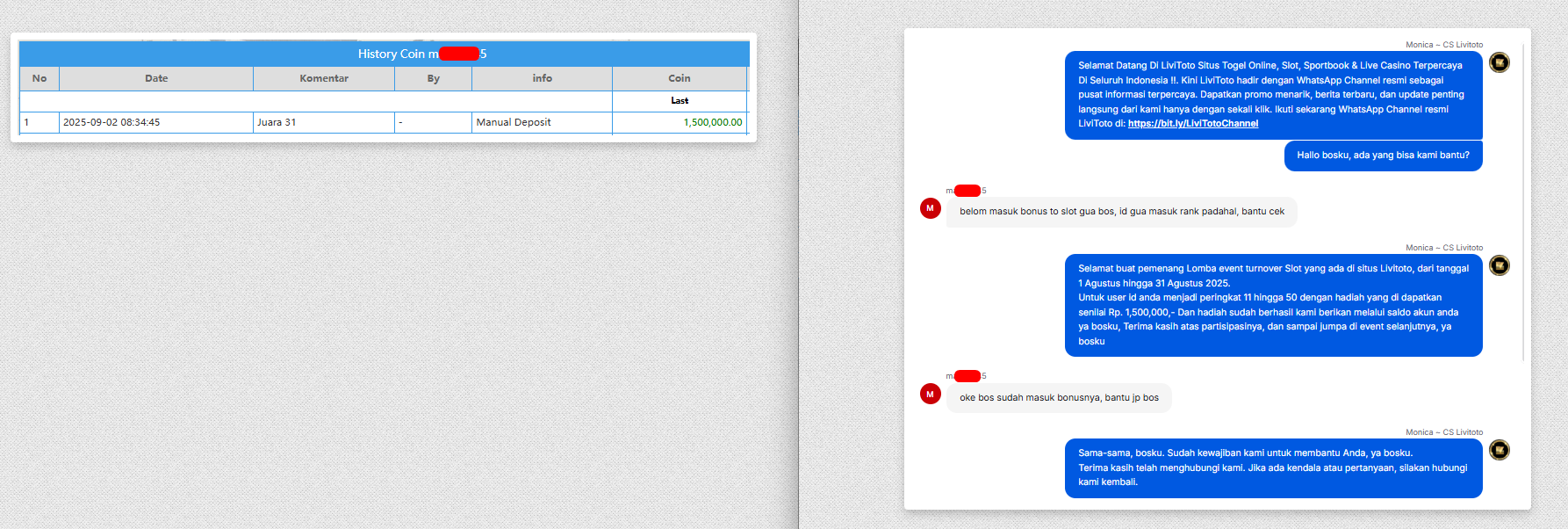Click the M avatar beside 'oke bos sudah masuk' message

click(x=931, y=395)
